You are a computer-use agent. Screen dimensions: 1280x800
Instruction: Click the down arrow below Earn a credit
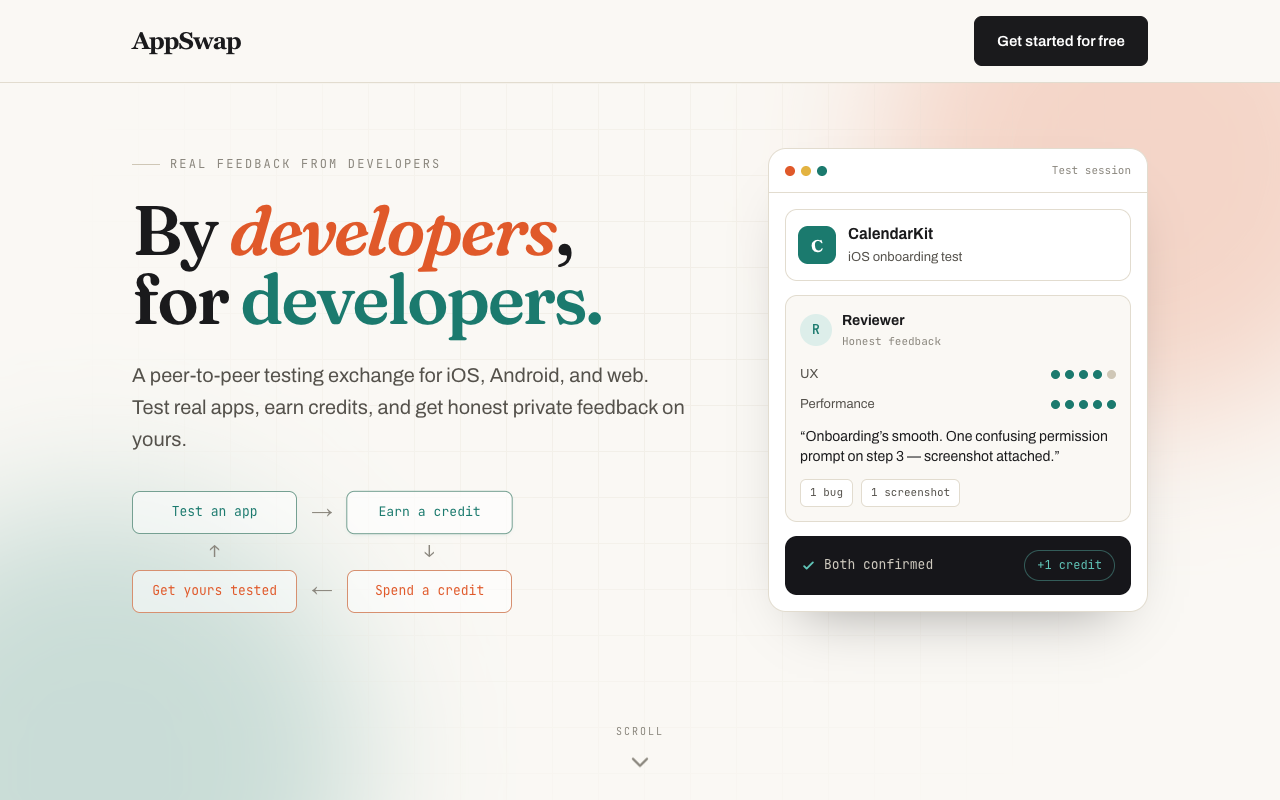pos(429,551)
